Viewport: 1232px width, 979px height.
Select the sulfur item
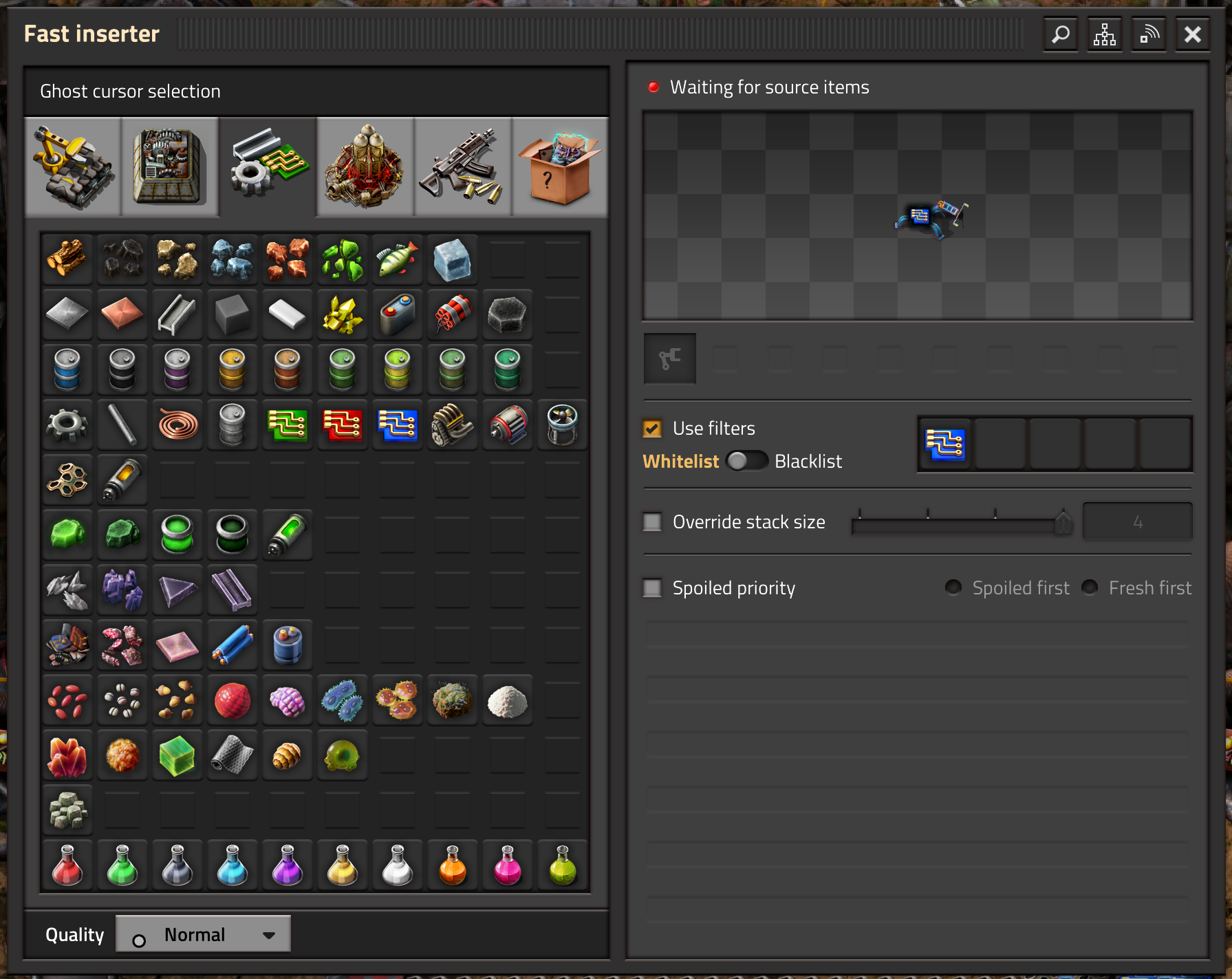coord(343,315)
